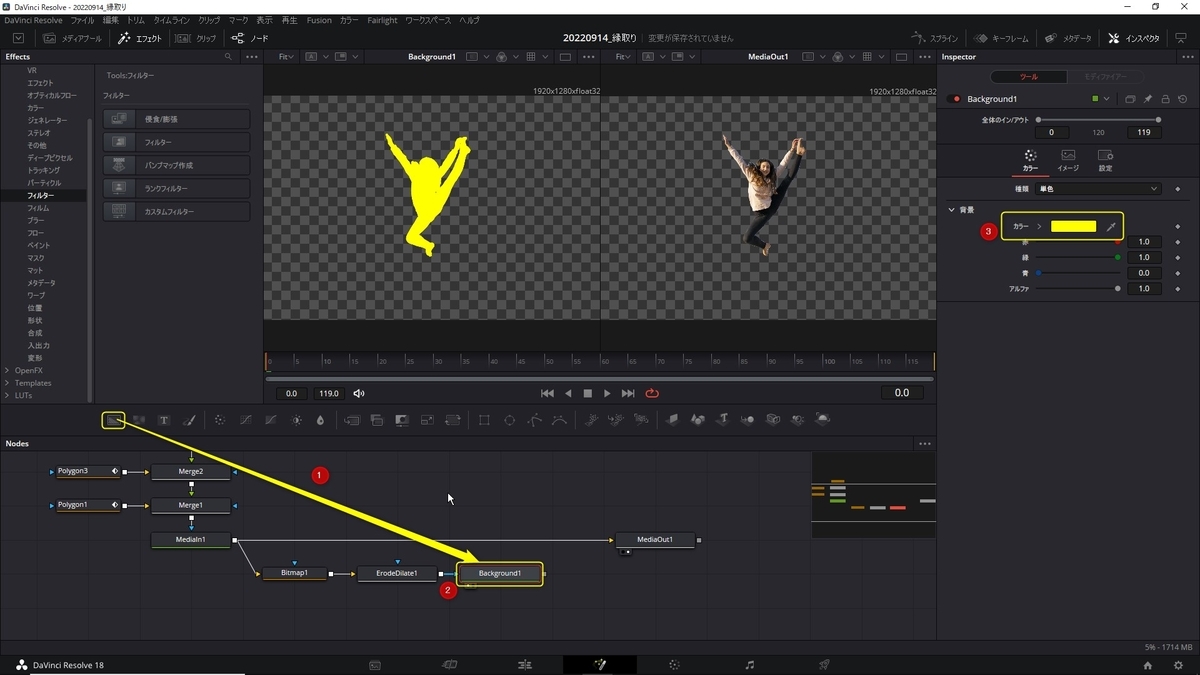Image resolution: width=1200 pixels, height=675 pixels.
Task: Open the Fusion menu in the menu bar
Action: [319, 20]
